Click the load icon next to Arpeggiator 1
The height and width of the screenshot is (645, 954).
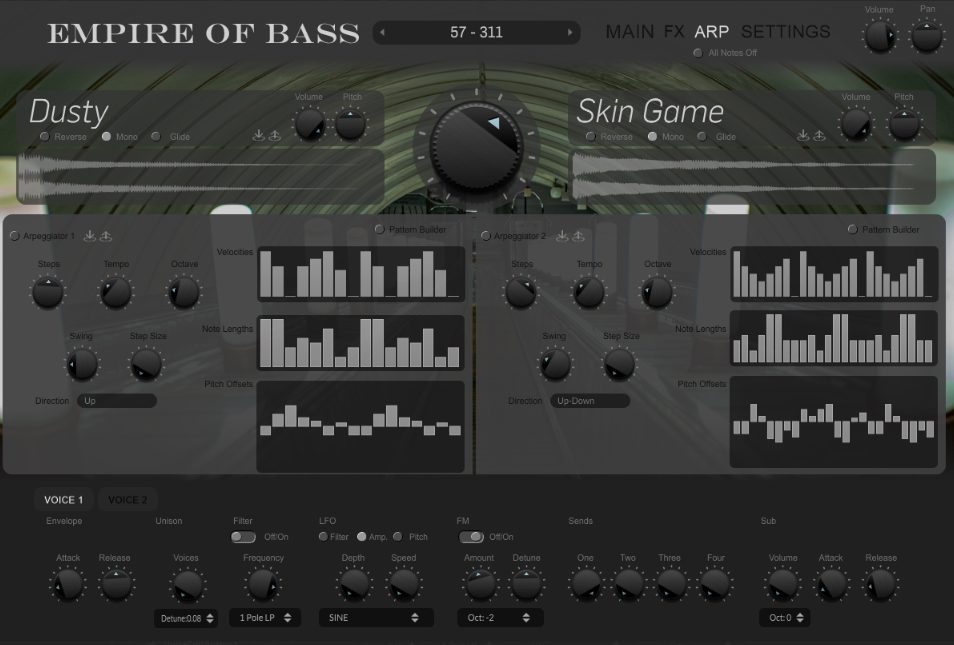pyautogui.click(x=106, y=236)
